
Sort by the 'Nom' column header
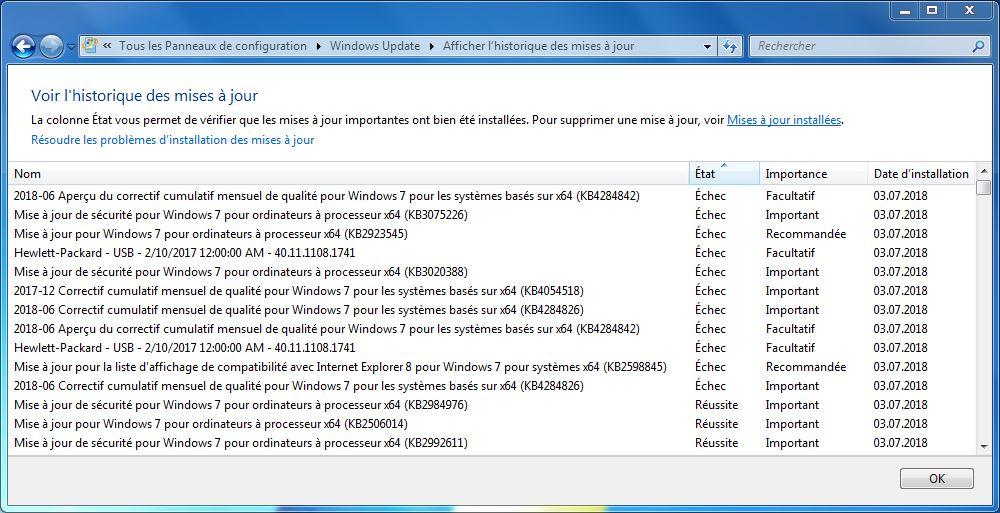click(x=348, y=174)
